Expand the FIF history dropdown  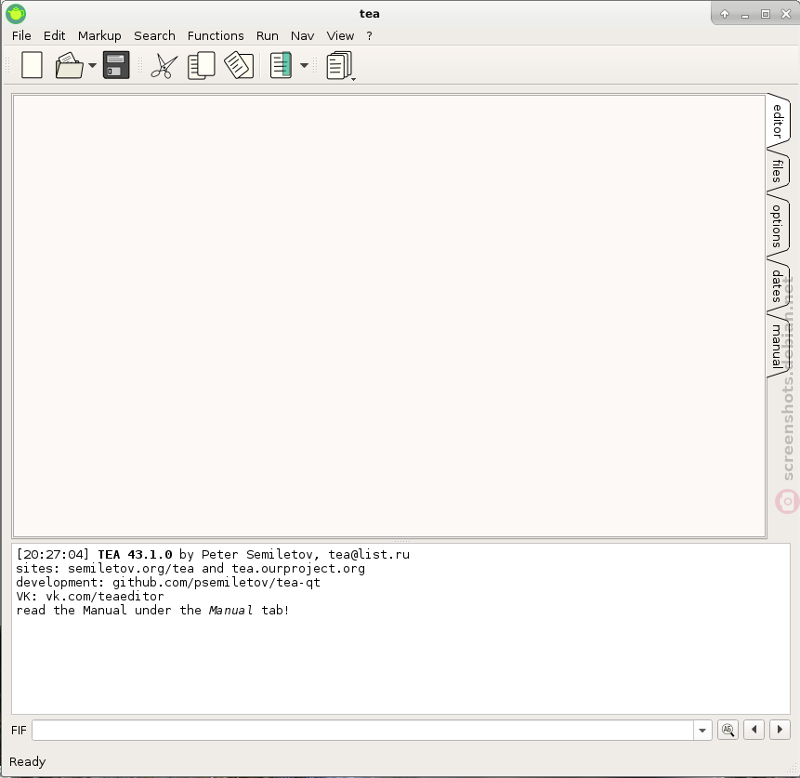703,731
